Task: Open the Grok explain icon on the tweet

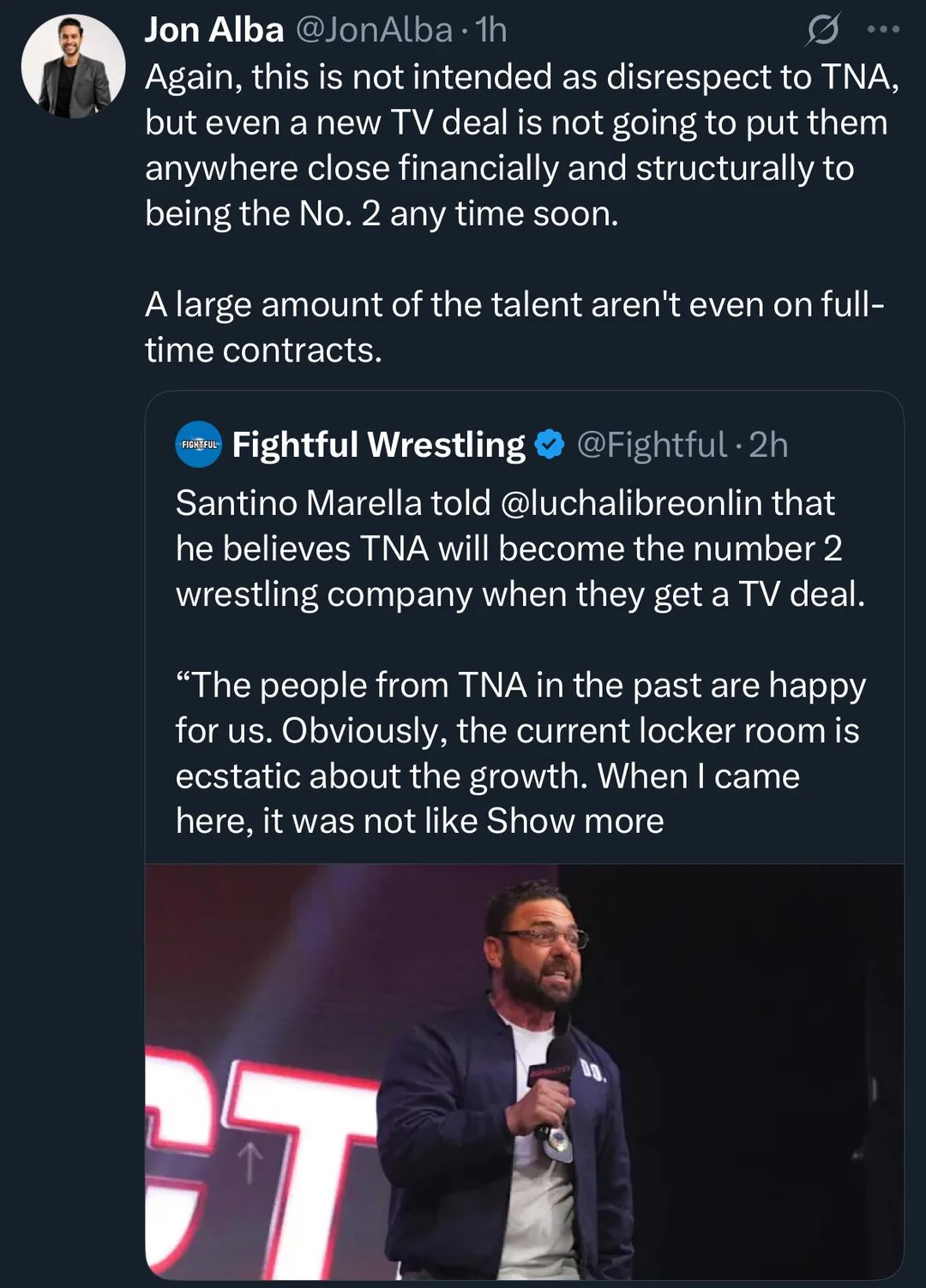Action: pyautogui.click(x=822, y=31)
